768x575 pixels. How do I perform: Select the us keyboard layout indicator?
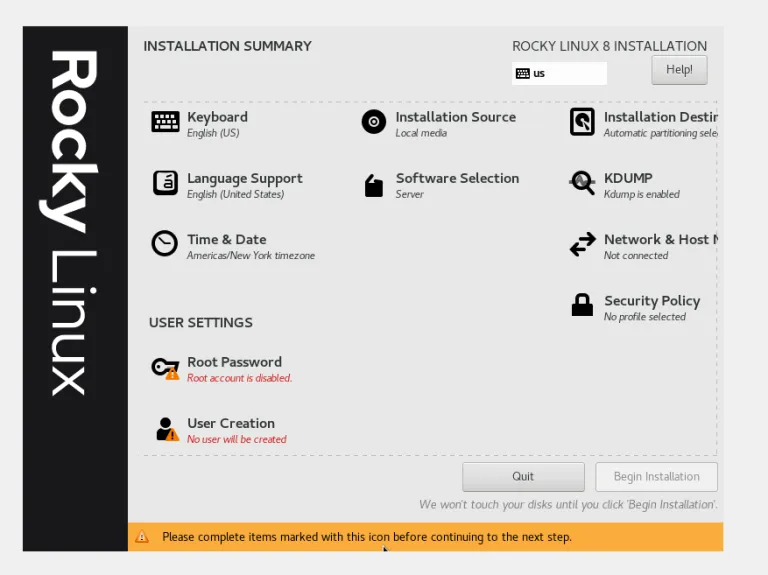(x=559, y=73)
